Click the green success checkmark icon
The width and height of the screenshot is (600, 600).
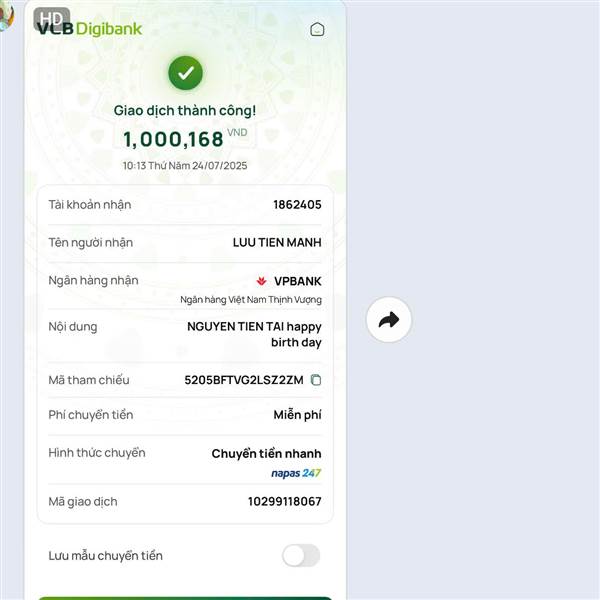186,73
